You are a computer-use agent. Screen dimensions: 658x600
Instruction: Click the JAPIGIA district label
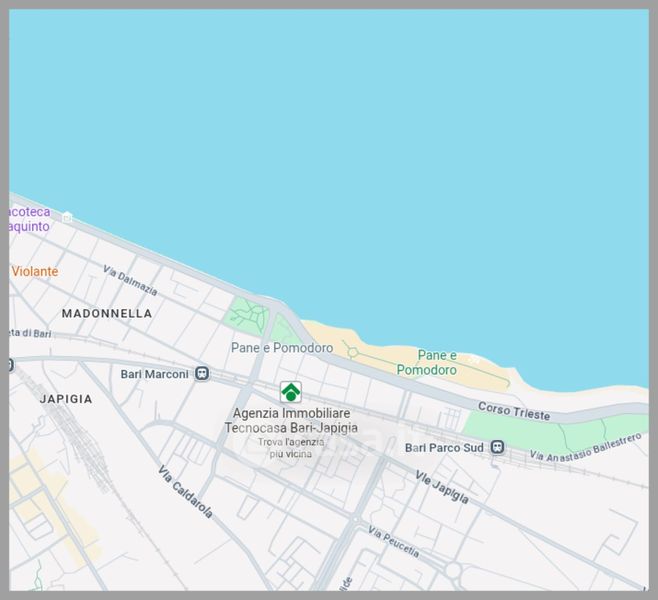(x=66, y=398)
